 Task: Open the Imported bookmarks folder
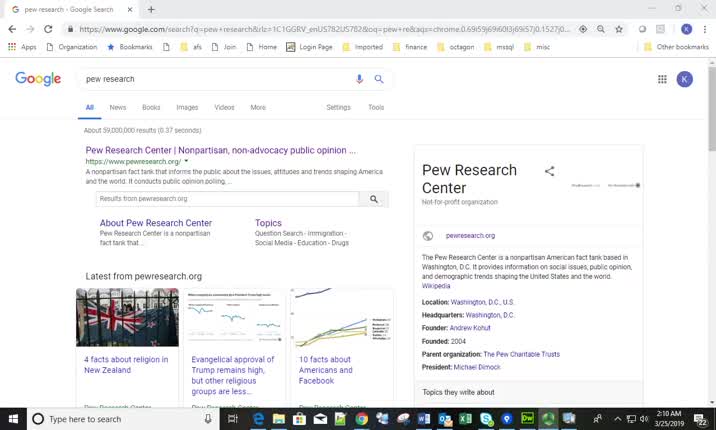click(363, 47)
